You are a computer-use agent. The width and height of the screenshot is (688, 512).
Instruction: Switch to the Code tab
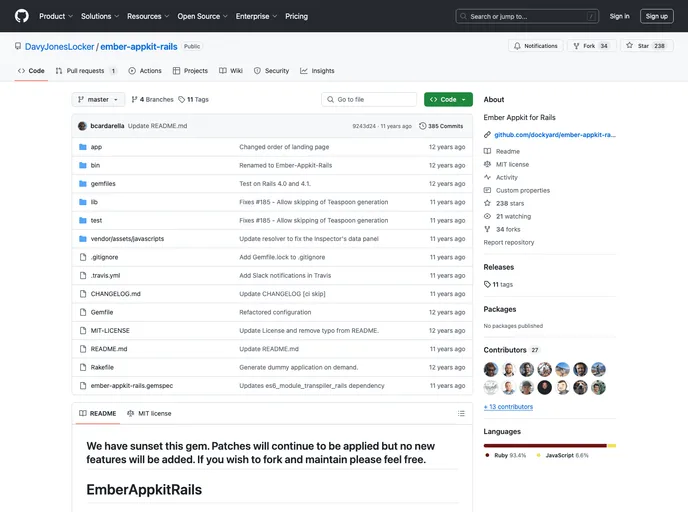pyautogui.click(x=31, y=71)
